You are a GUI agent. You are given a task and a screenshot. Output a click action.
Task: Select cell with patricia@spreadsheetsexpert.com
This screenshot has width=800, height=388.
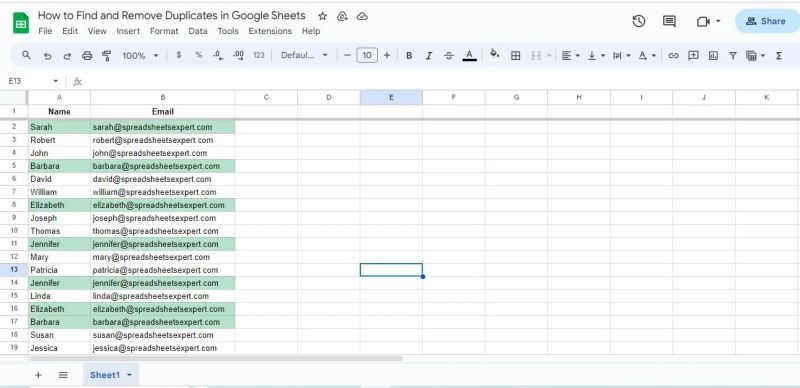point(163,270)
